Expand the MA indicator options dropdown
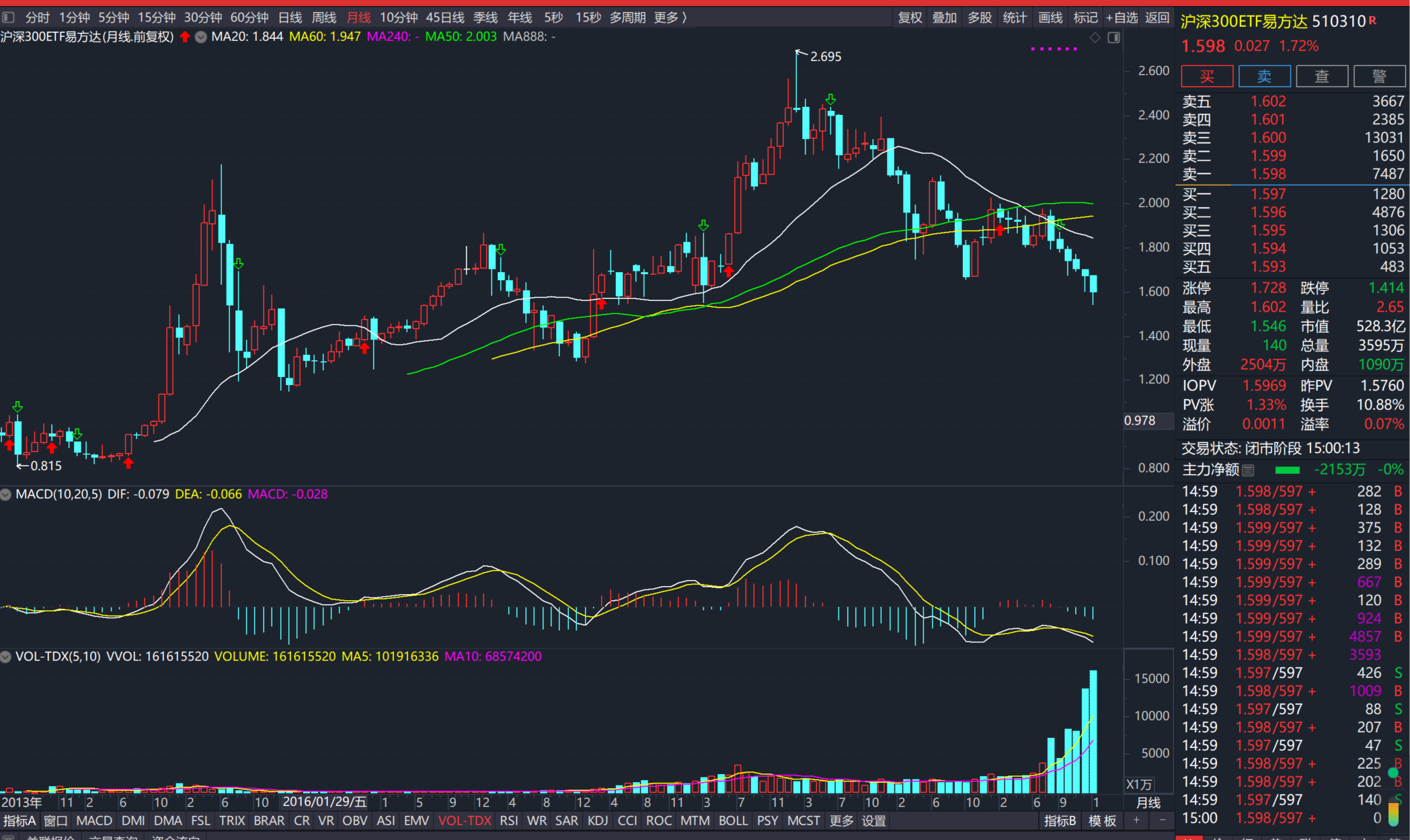The width and height of the screenshot is (1410, 840). point(200,37)
